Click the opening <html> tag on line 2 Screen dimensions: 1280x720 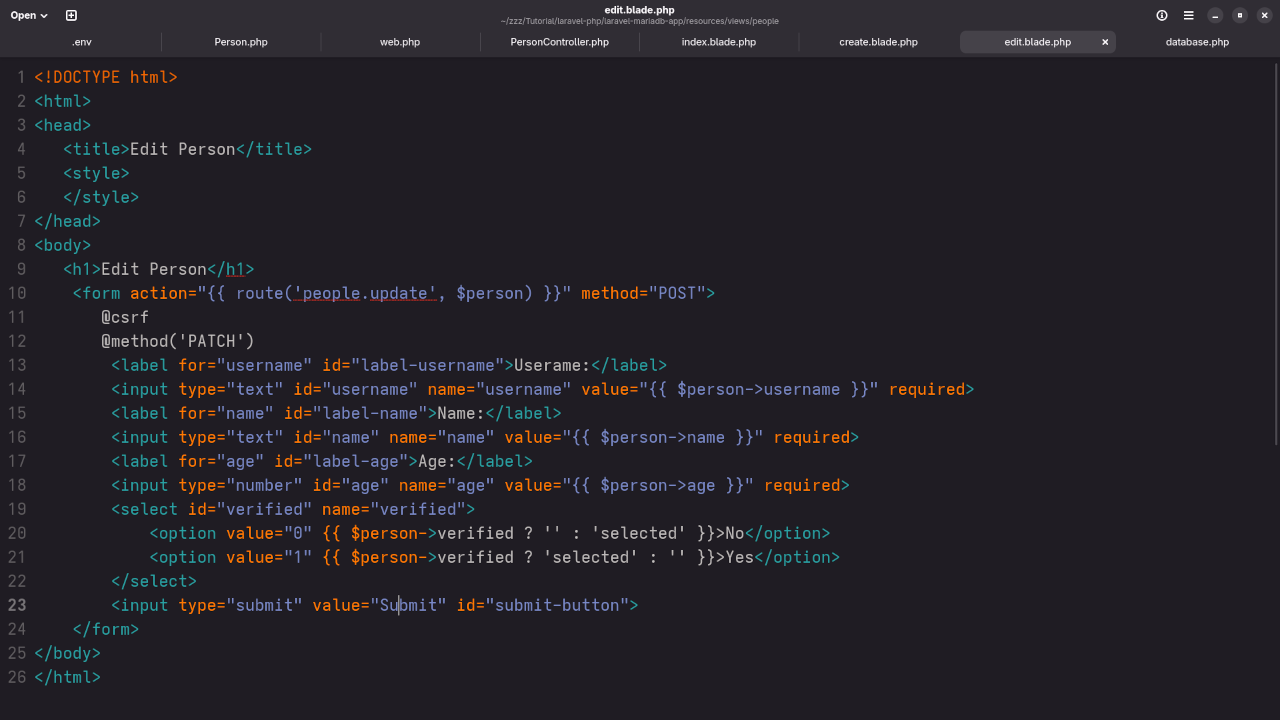62,101
